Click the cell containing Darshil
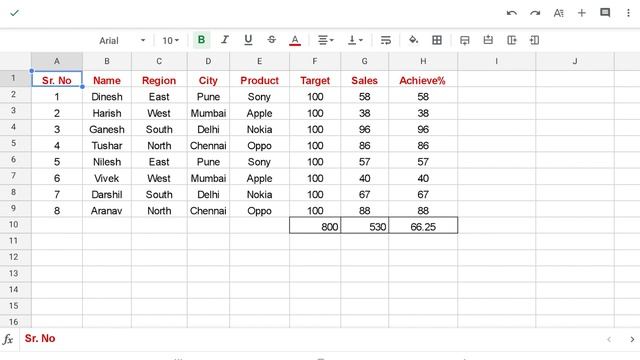 point(107,194)
